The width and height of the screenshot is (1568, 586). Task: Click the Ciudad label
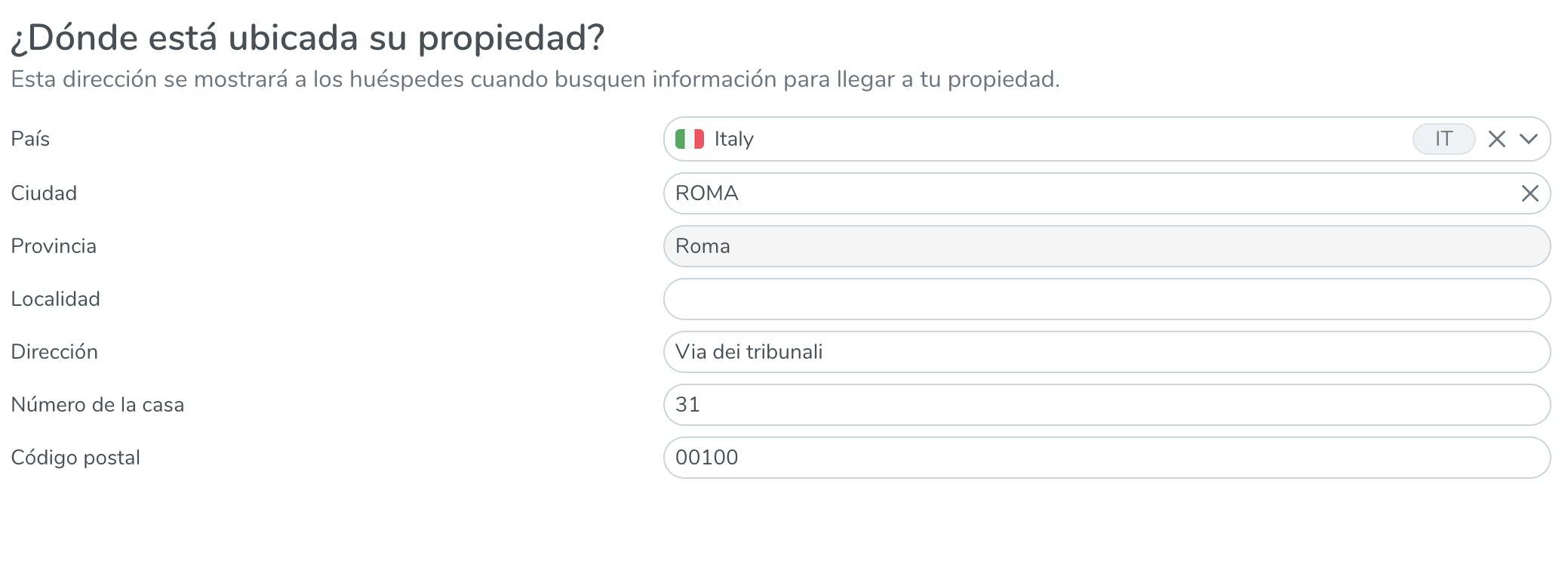(44, 193)
